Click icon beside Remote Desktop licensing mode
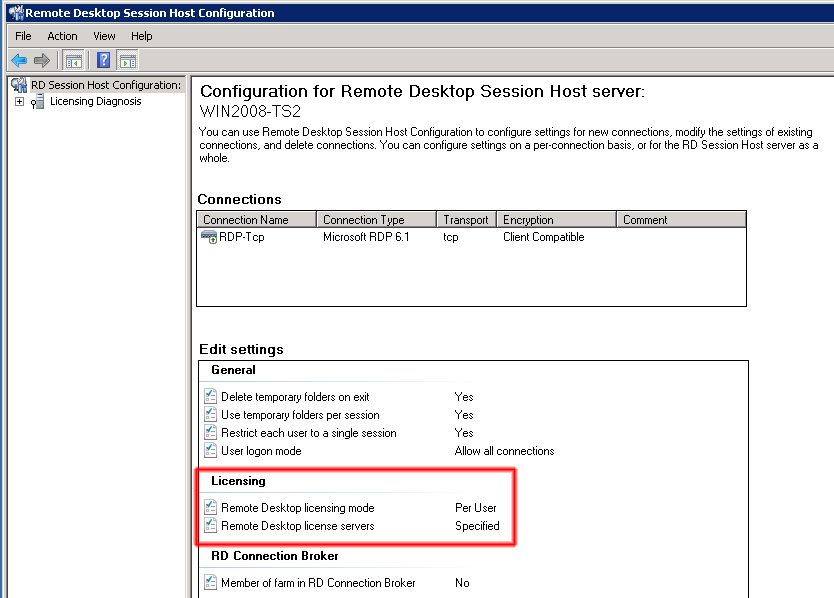The image size is (834, 598). click(211, 508)
